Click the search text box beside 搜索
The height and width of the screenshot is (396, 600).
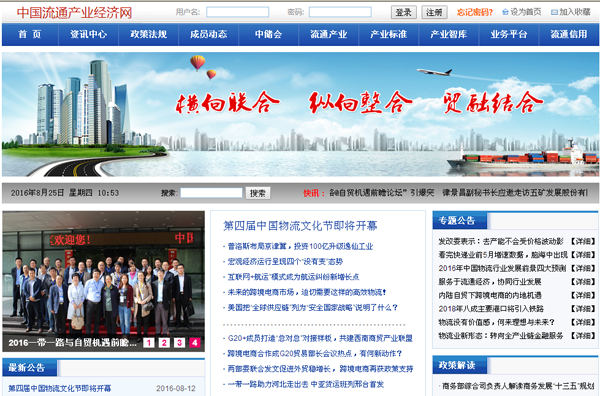coord(211,193)
